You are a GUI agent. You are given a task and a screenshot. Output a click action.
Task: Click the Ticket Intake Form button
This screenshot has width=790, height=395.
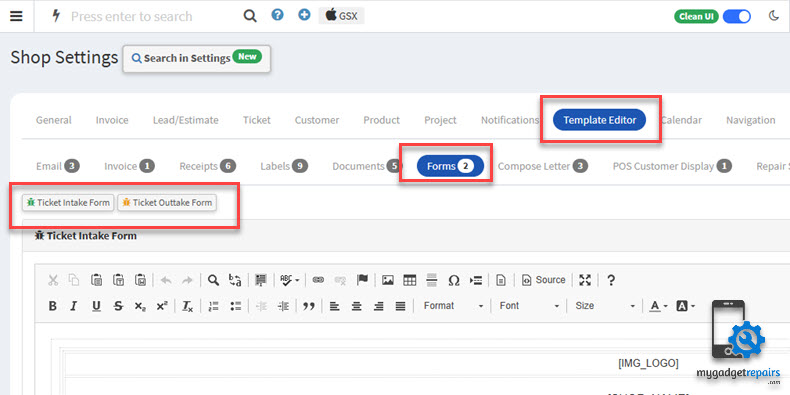click(68, 203)
